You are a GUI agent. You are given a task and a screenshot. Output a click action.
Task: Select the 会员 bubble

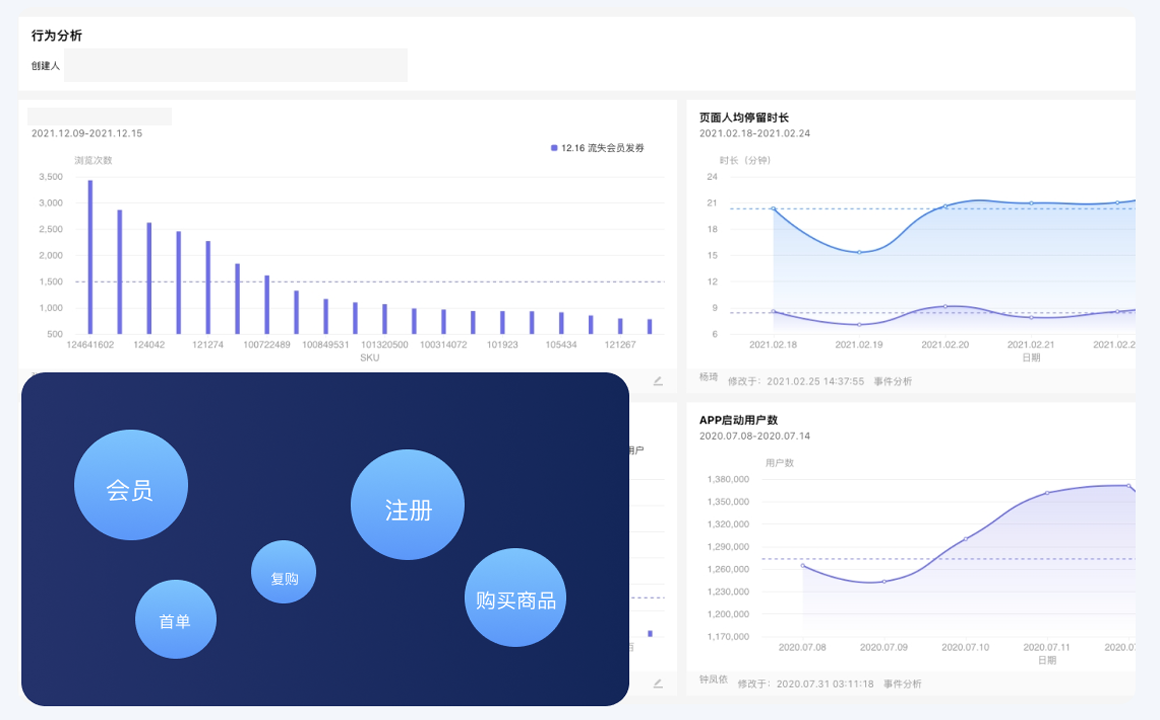click(x=130, y=486)
